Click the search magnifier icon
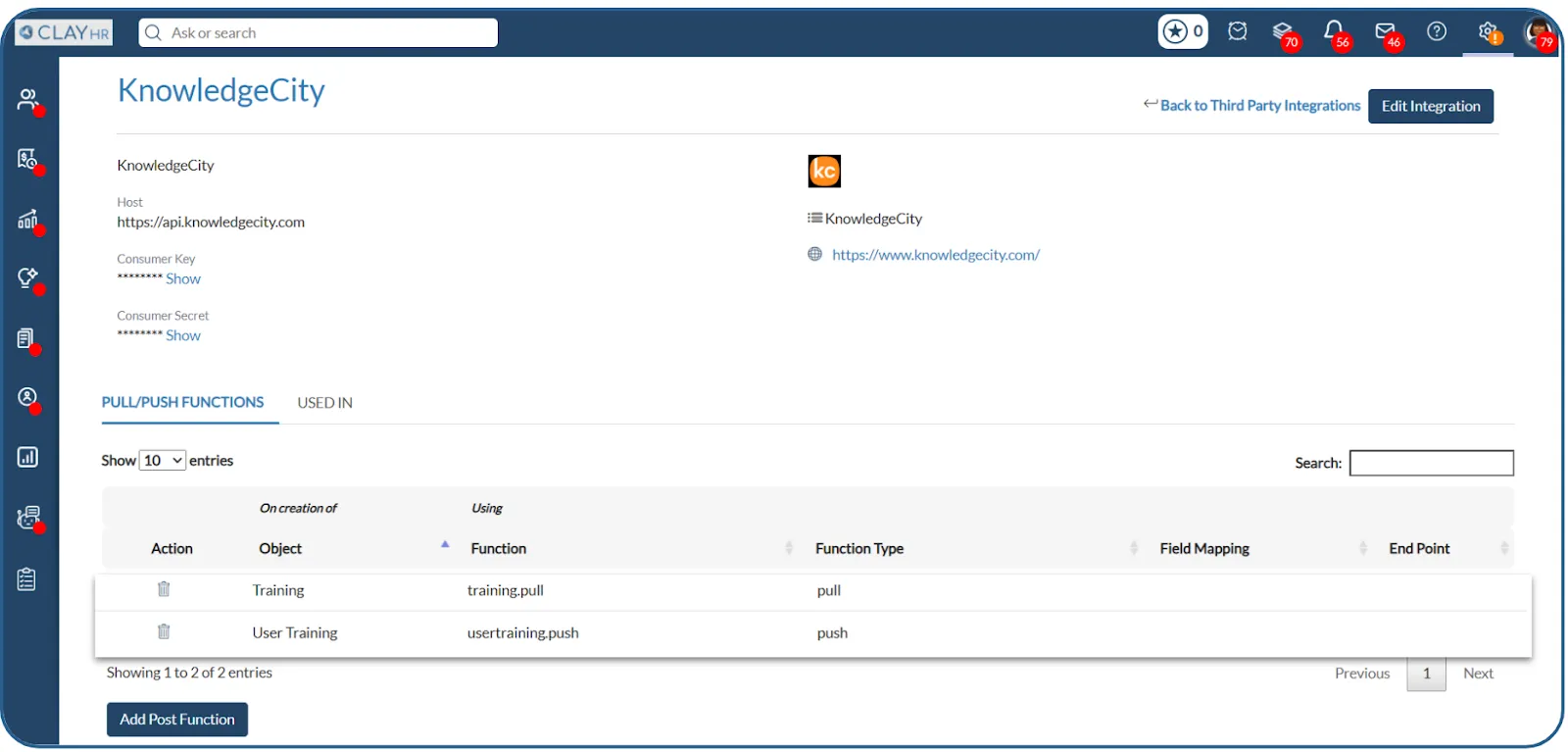This screenshot has height=752, width=1568. tap(153, 32)
